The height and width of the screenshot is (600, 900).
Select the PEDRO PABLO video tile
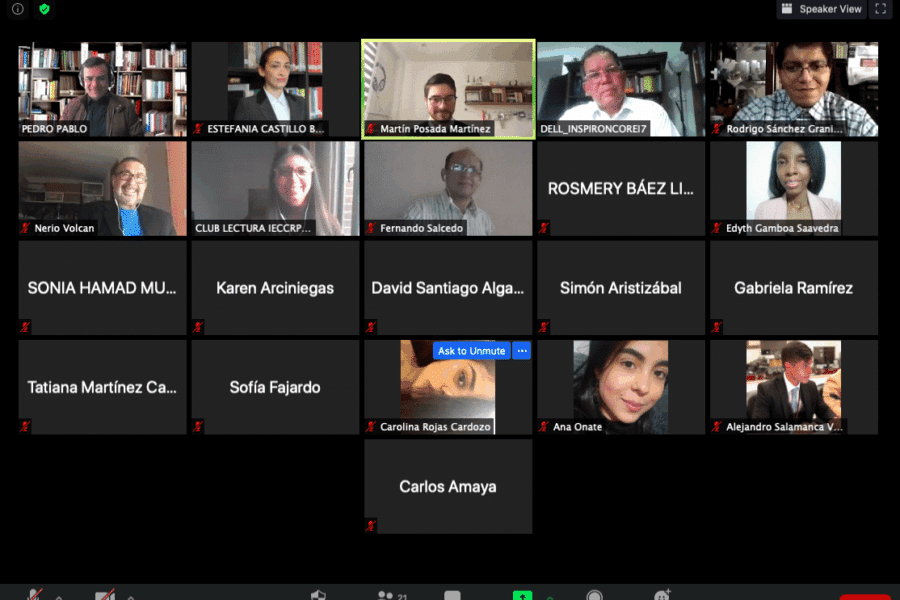(x=102, y=88)
